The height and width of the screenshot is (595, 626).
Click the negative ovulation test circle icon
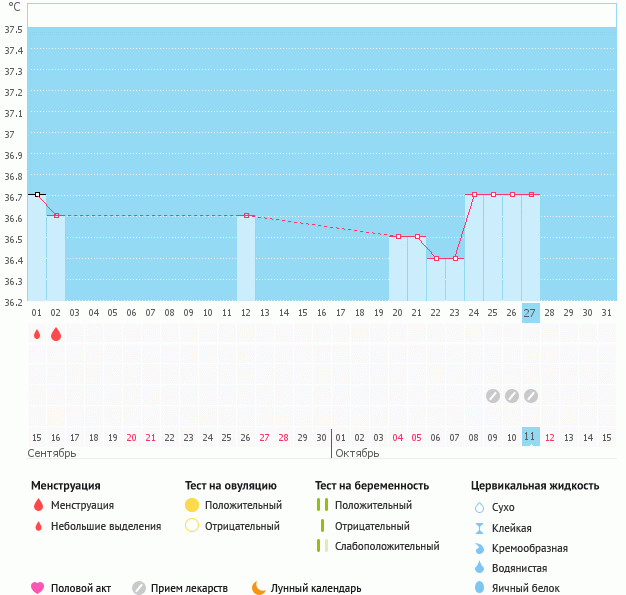(x=192, y=526)
